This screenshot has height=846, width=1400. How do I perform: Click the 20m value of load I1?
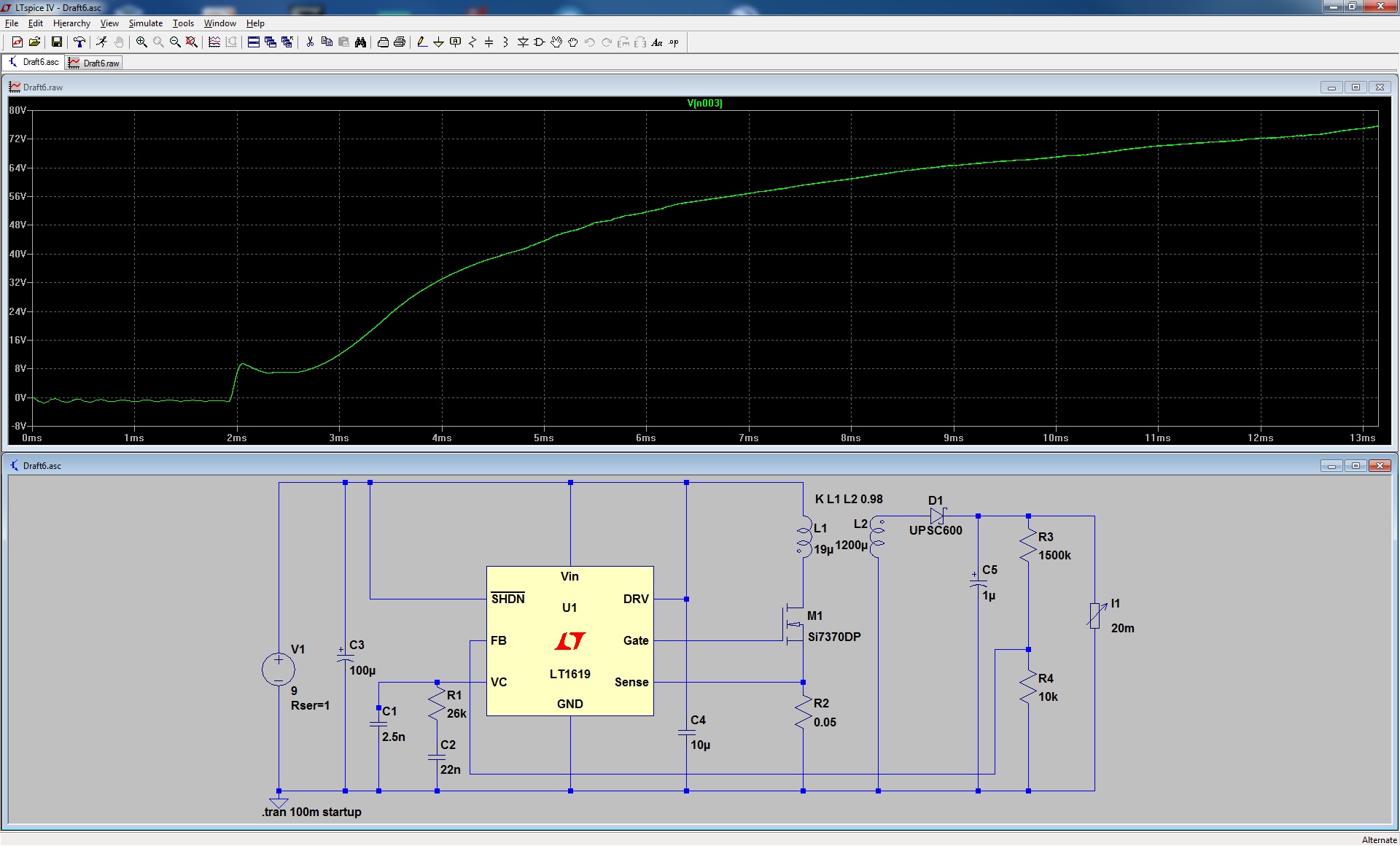click(x=1122, y=629)
